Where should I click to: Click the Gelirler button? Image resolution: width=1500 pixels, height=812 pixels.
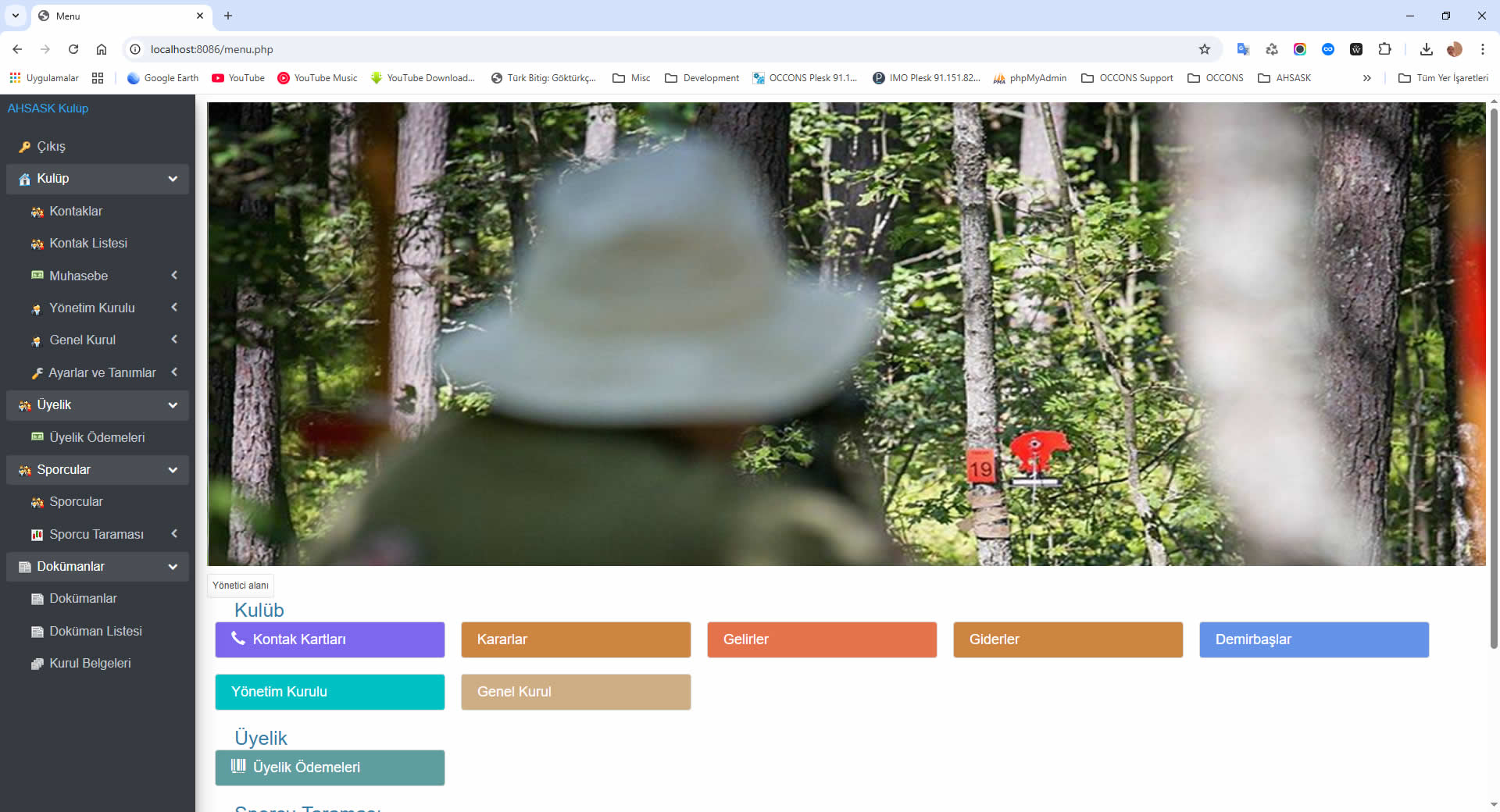click(x=821, y=639)
